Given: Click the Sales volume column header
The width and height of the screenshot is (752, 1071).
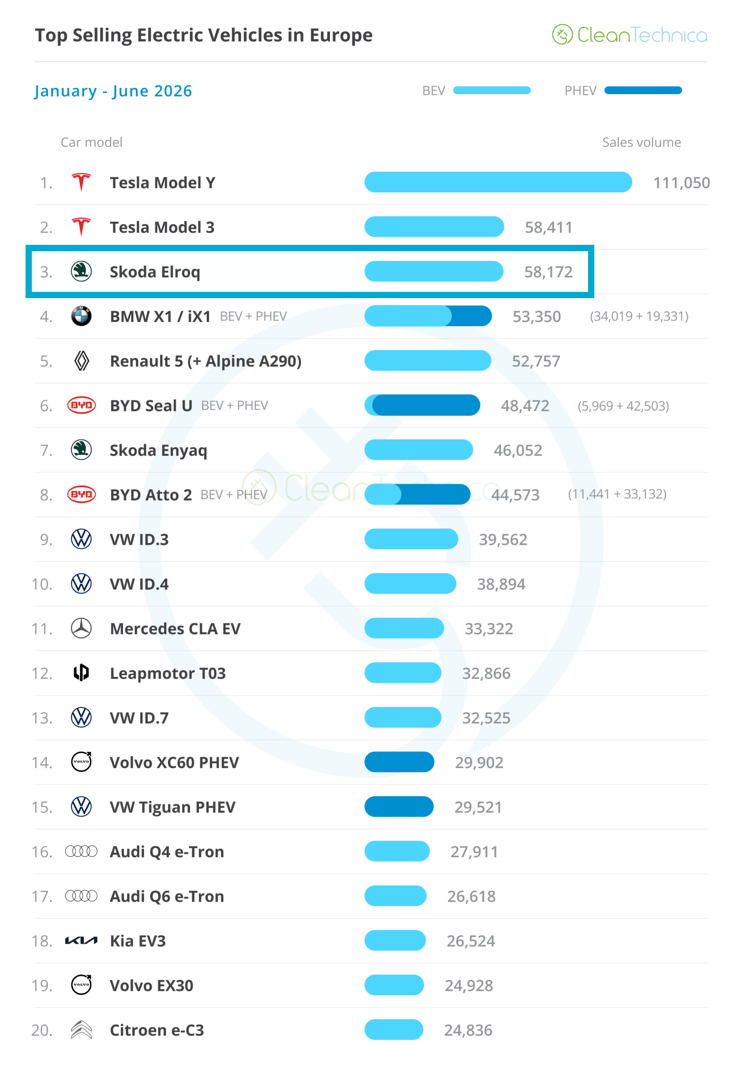Looking at the screenshot, I should click(641, 142).
